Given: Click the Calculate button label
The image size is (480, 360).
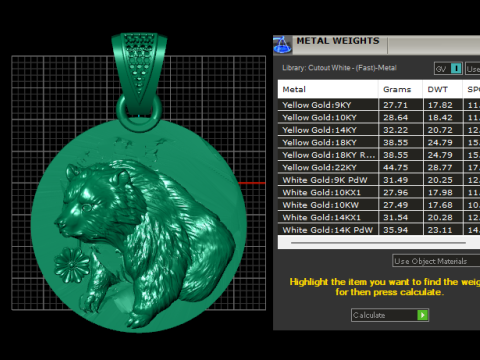Looking at the screenshot, I should [x=369, y=315].
